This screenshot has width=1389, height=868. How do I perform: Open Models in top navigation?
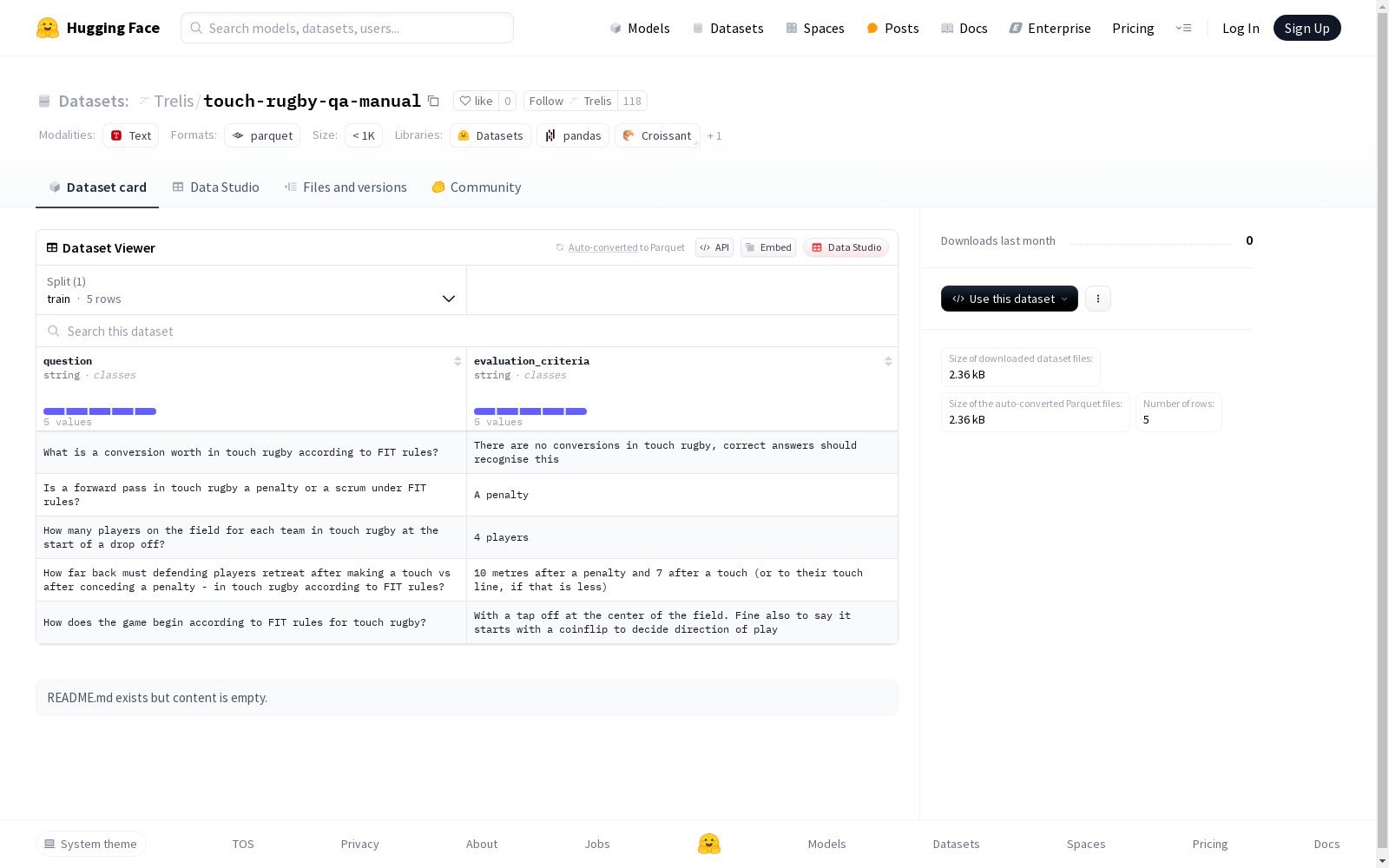(640, 28)
